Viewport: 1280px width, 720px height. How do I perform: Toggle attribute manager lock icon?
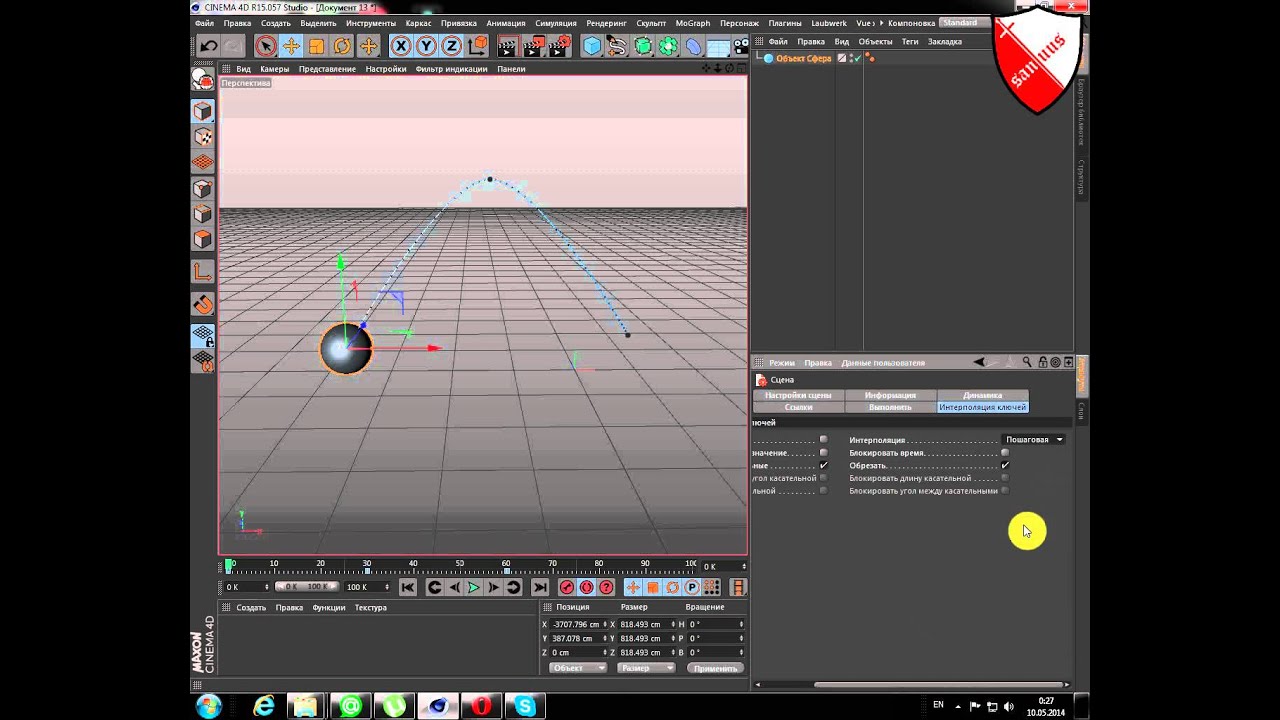pyautogui.click(x=1043, y=362)
